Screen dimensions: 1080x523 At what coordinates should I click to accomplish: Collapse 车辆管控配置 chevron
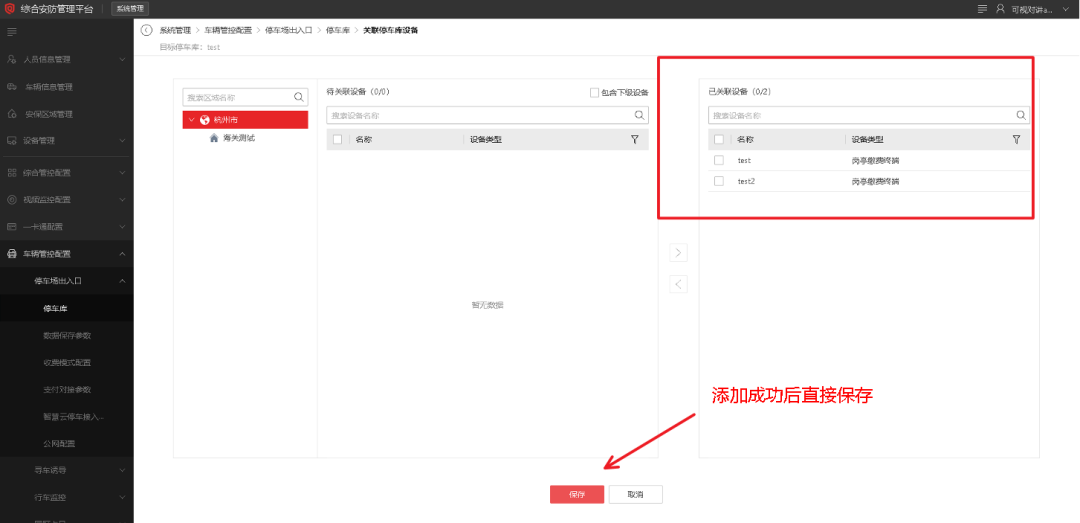pos(122,254)
